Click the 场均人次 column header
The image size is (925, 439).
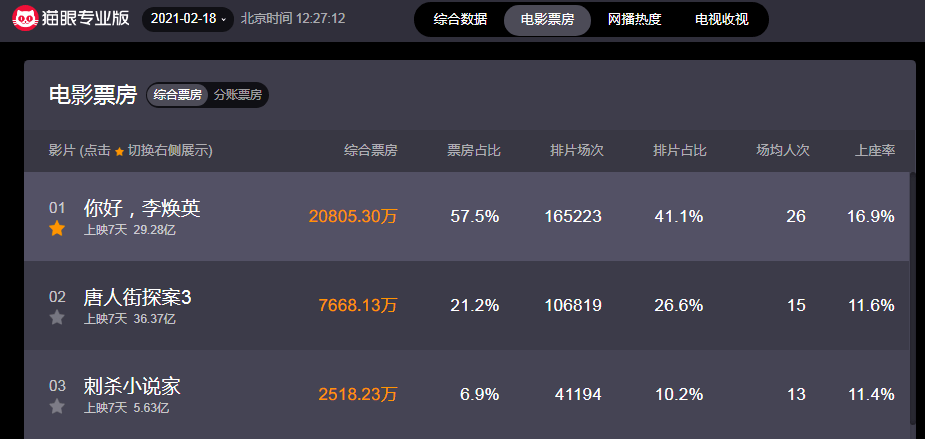tap(783, 150)
